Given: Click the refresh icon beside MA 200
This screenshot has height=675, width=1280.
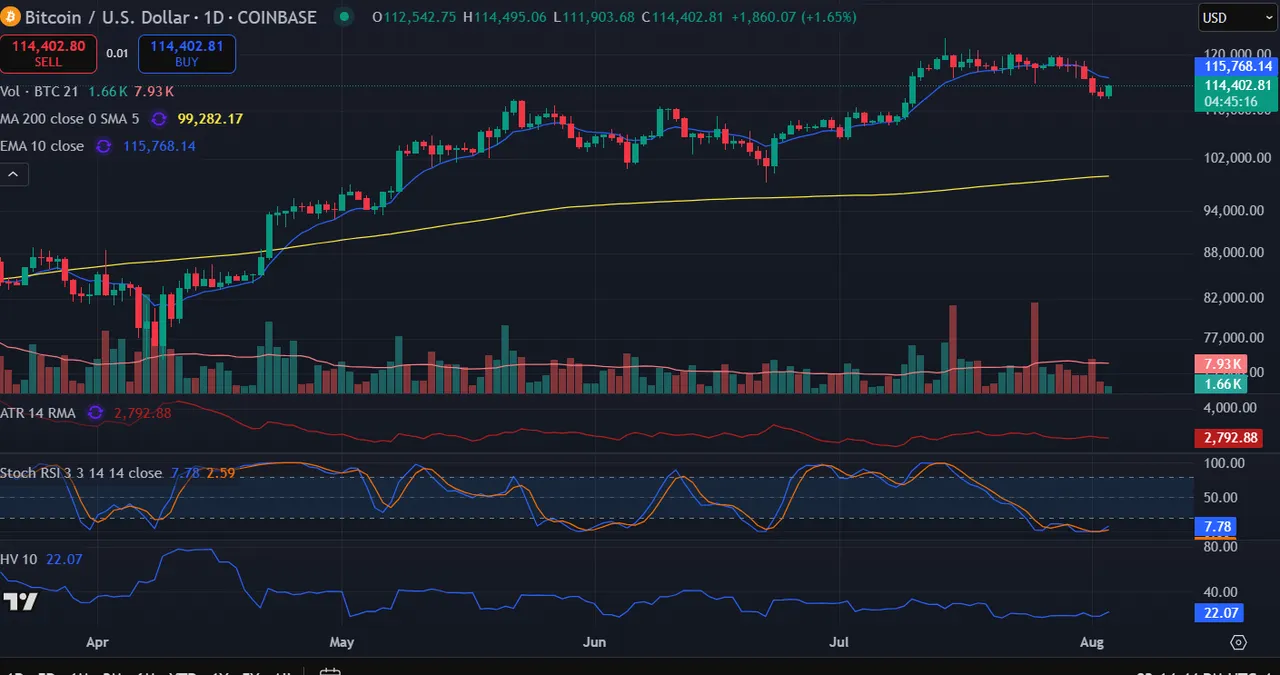Looking at the screenshot, I should tap(158, 118).
